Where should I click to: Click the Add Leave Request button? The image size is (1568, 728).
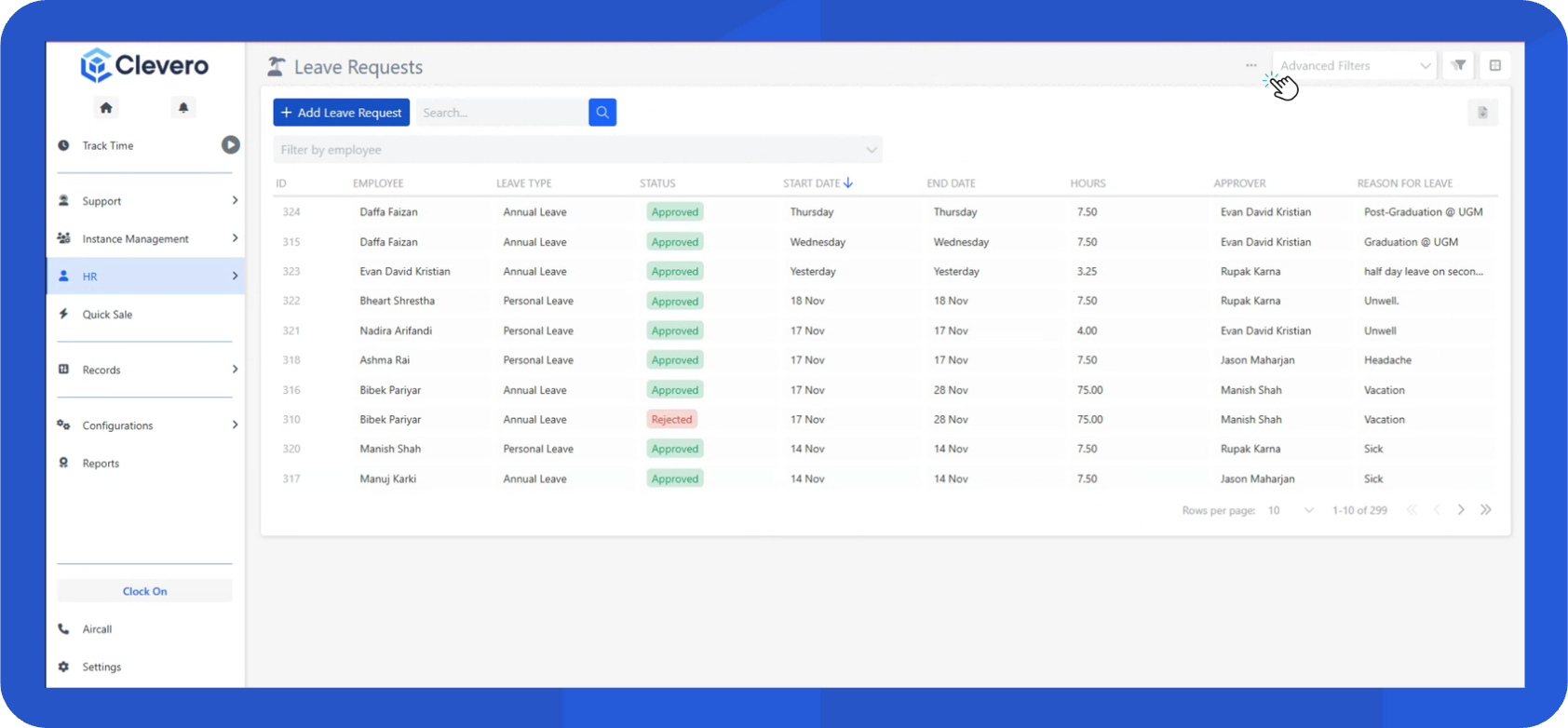(342, 113)
